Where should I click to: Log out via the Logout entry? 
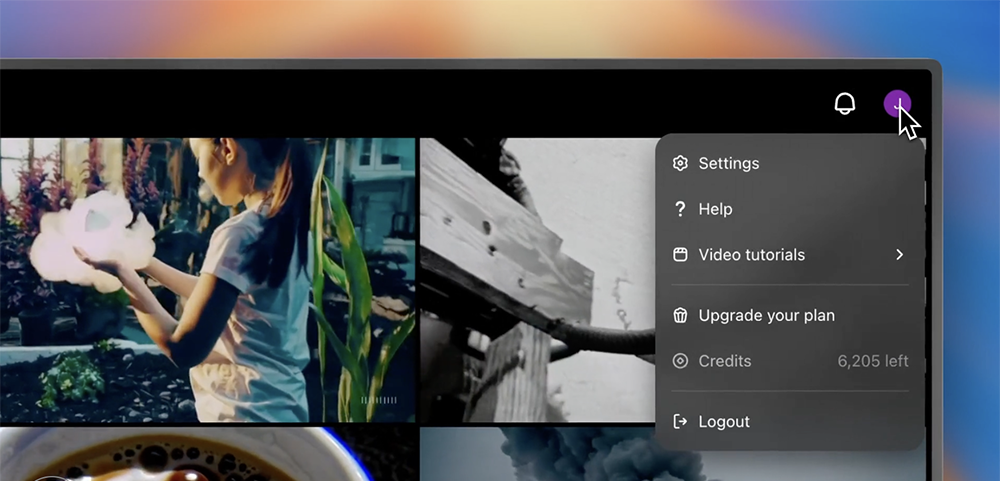coord(790,422)
